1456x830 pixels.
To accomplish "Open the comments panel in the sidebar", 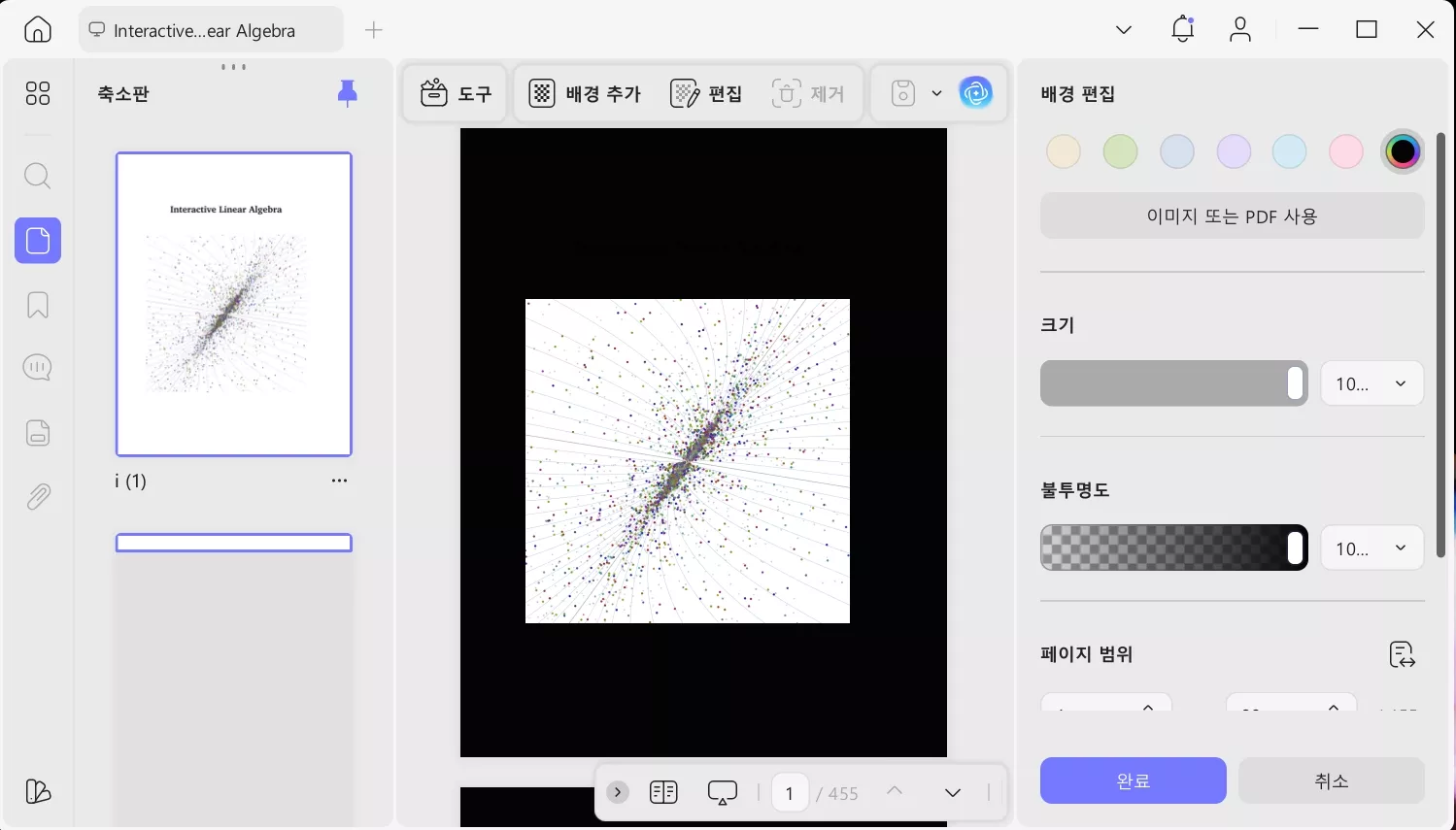I will (37, 367).
